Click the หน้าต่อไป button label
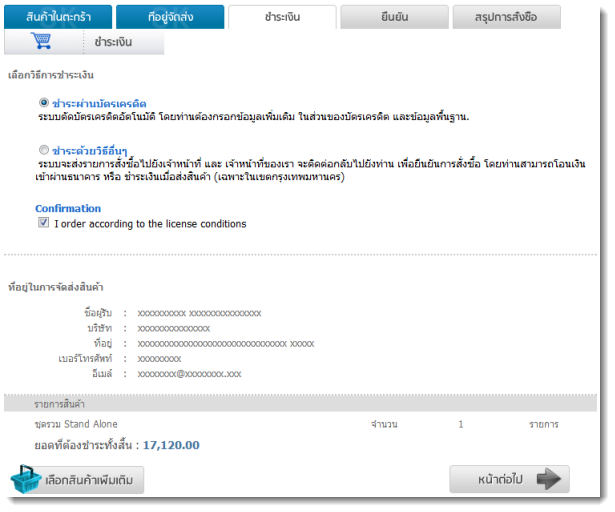 pos(496,480)
